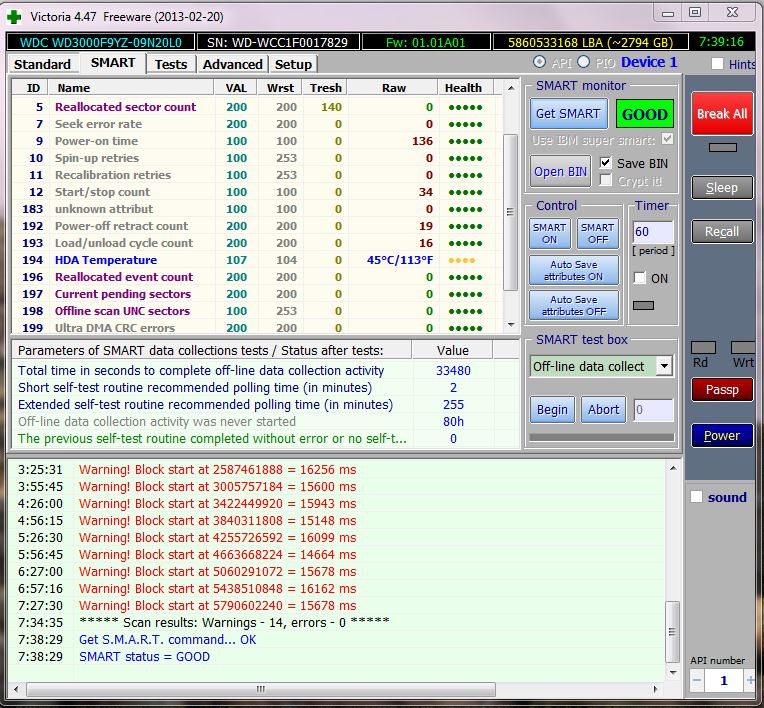
Task: Select the Offline scan UNC sectors row
Action: 257,311
